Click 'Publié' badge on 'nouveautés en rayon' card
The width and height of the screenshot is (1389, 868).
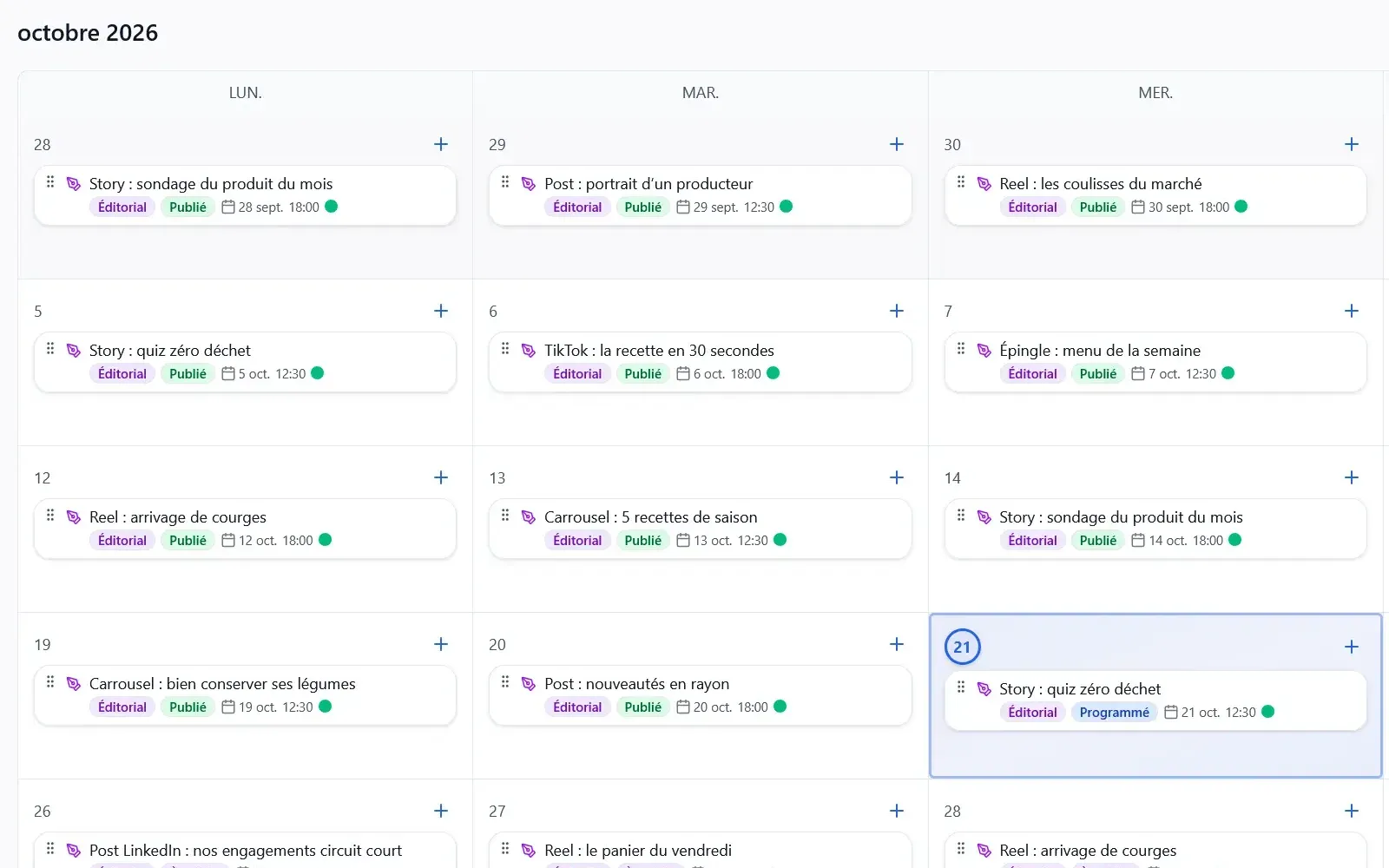642,707
